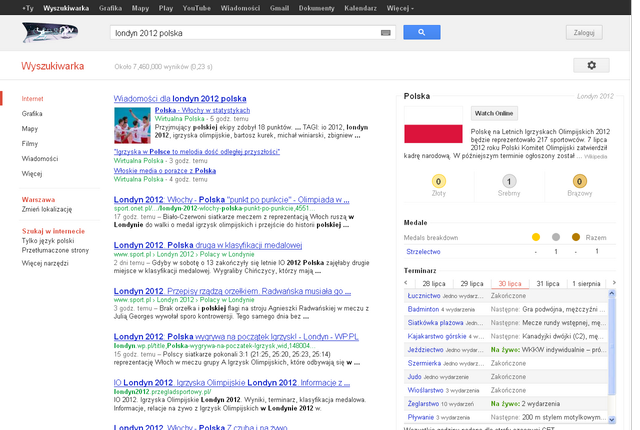Open the volleyball news thumbnail

tap(132, 125)
